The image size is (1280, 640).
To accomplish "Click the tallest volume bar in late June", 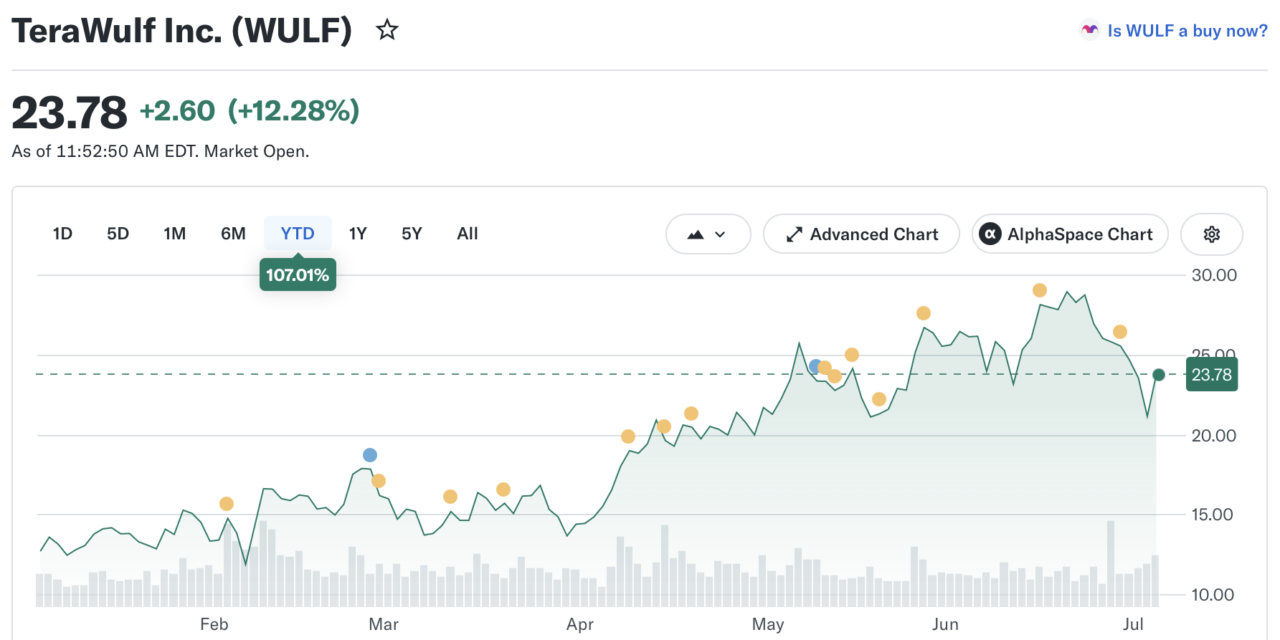I will pyautogui.click(x=1110, y=564).
